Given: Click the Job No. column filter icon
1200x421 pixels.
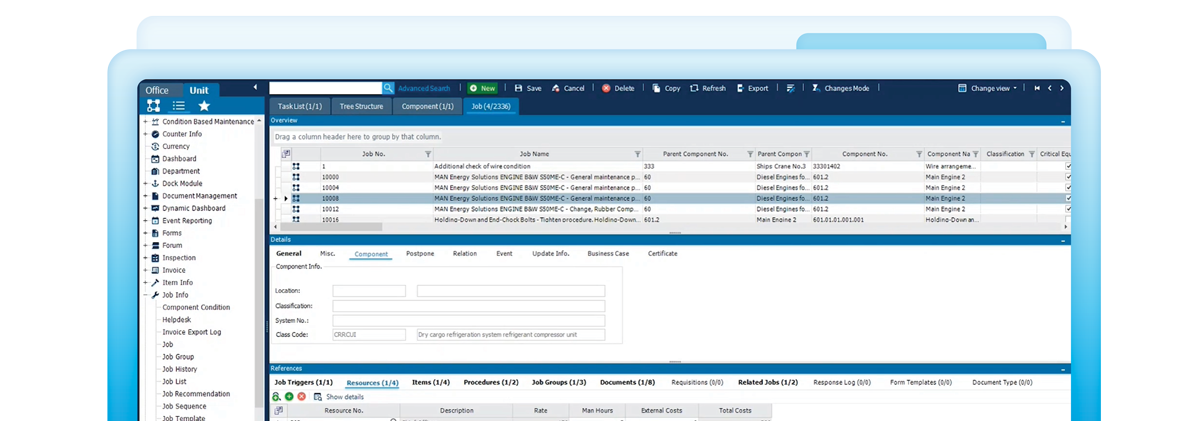Looking at the screenshot, I should click(428, 154).
